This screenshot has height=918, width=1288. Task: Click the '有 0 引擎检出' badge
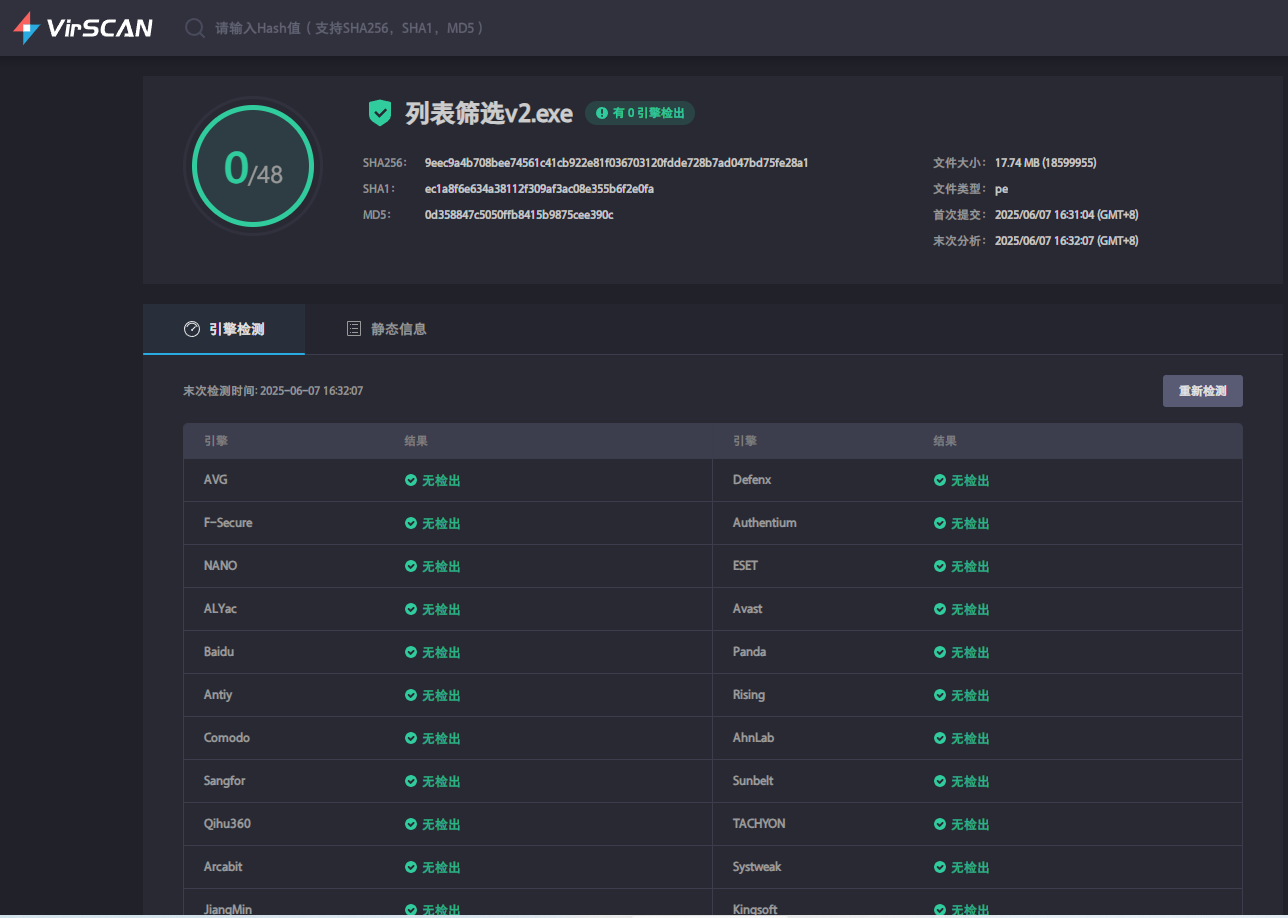click(x=640, y=113)
